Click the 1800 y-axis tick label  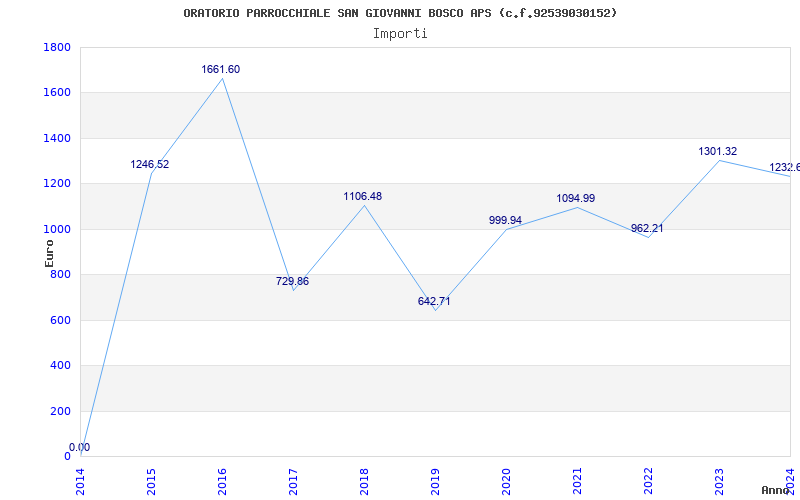pos(57,47)
